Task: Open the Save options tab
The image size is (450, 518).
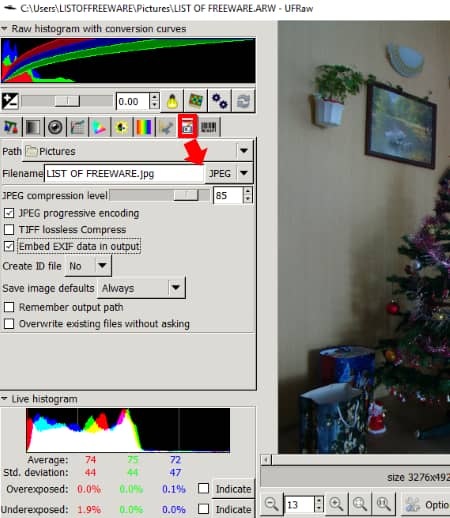Action: [x=188, y=127]
